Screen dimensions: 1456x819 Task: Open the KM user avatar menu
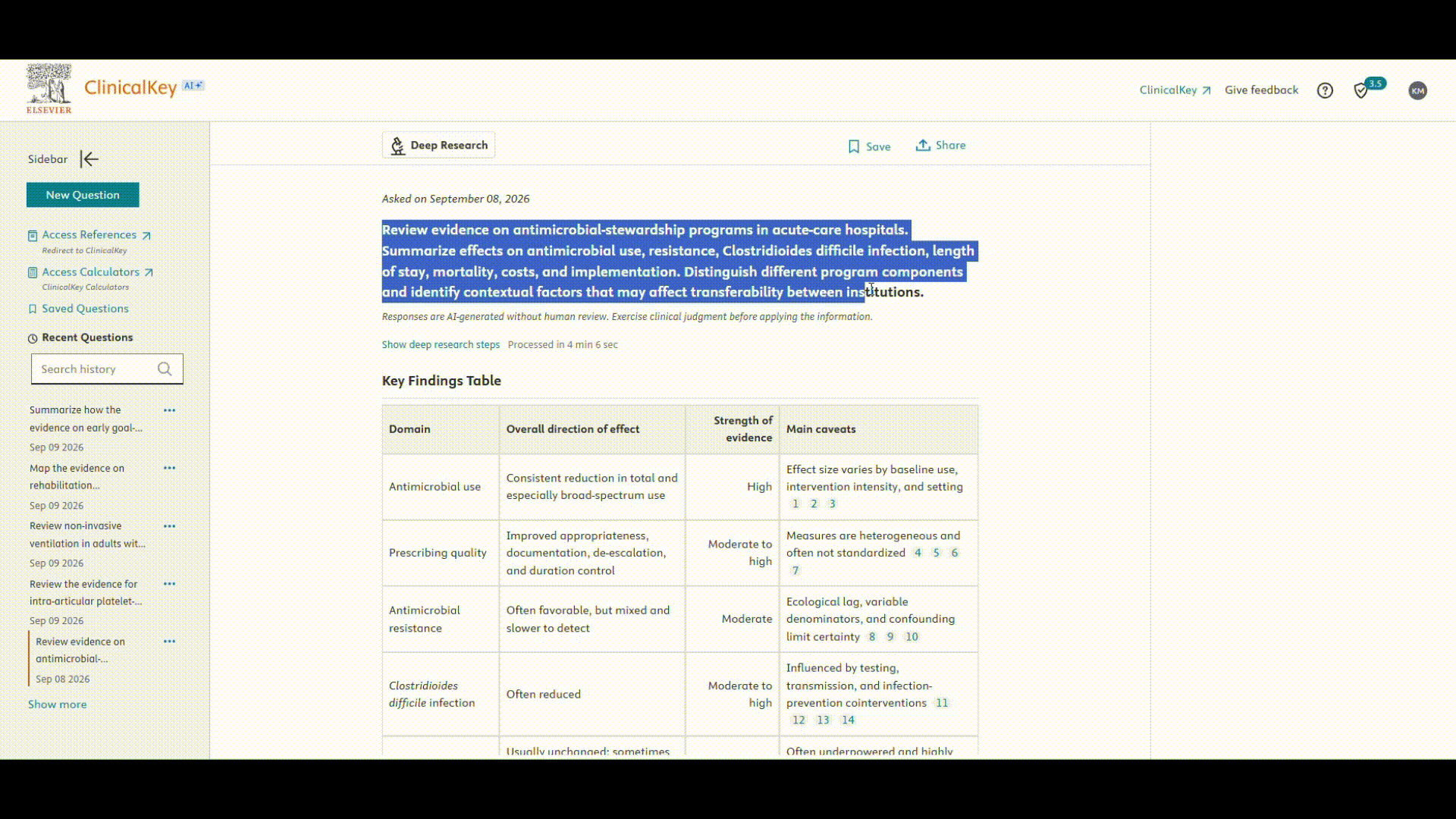(x=1417, y=91)
